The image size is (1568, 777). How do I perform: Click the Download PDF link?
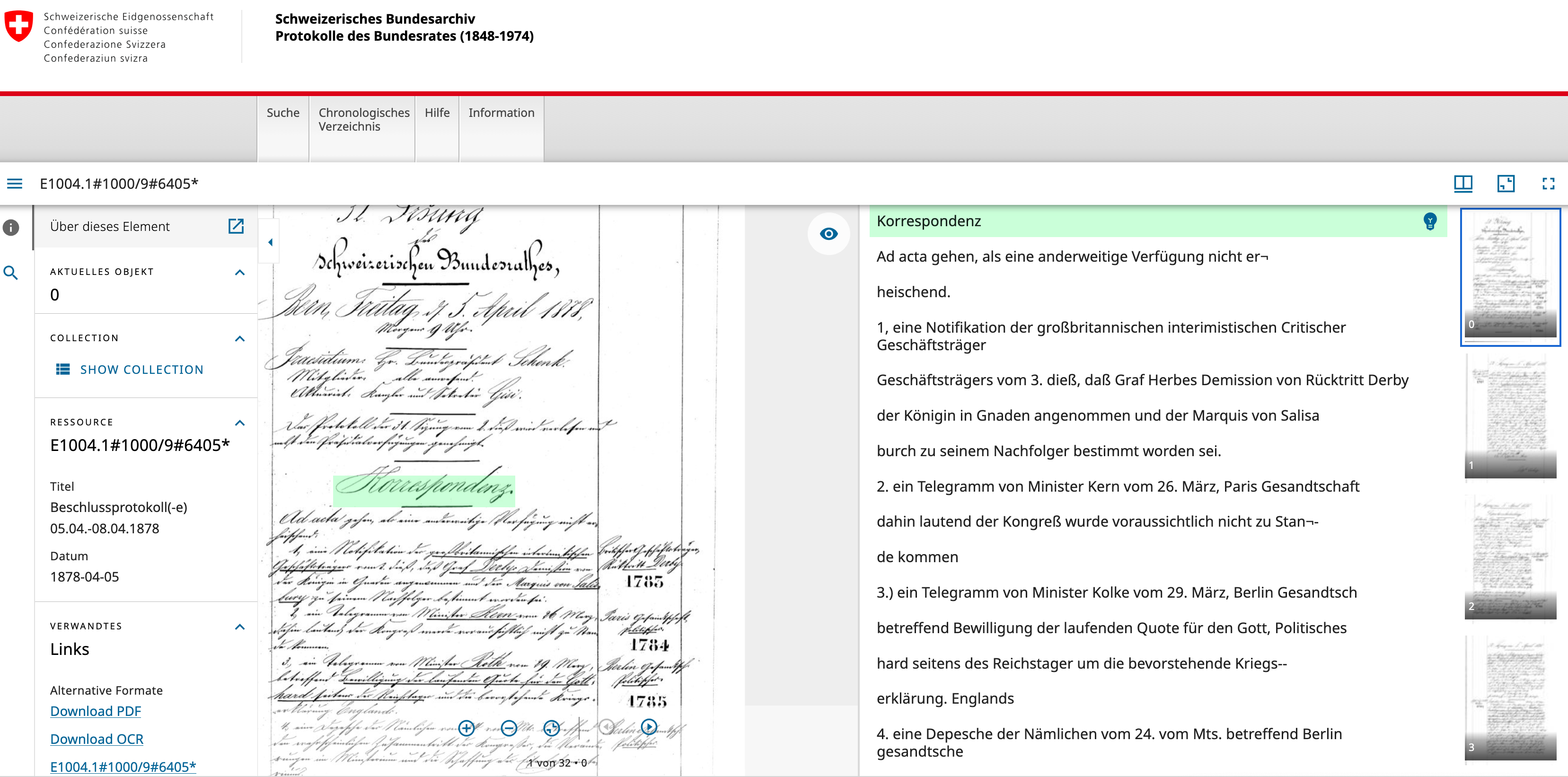(96, 711)
